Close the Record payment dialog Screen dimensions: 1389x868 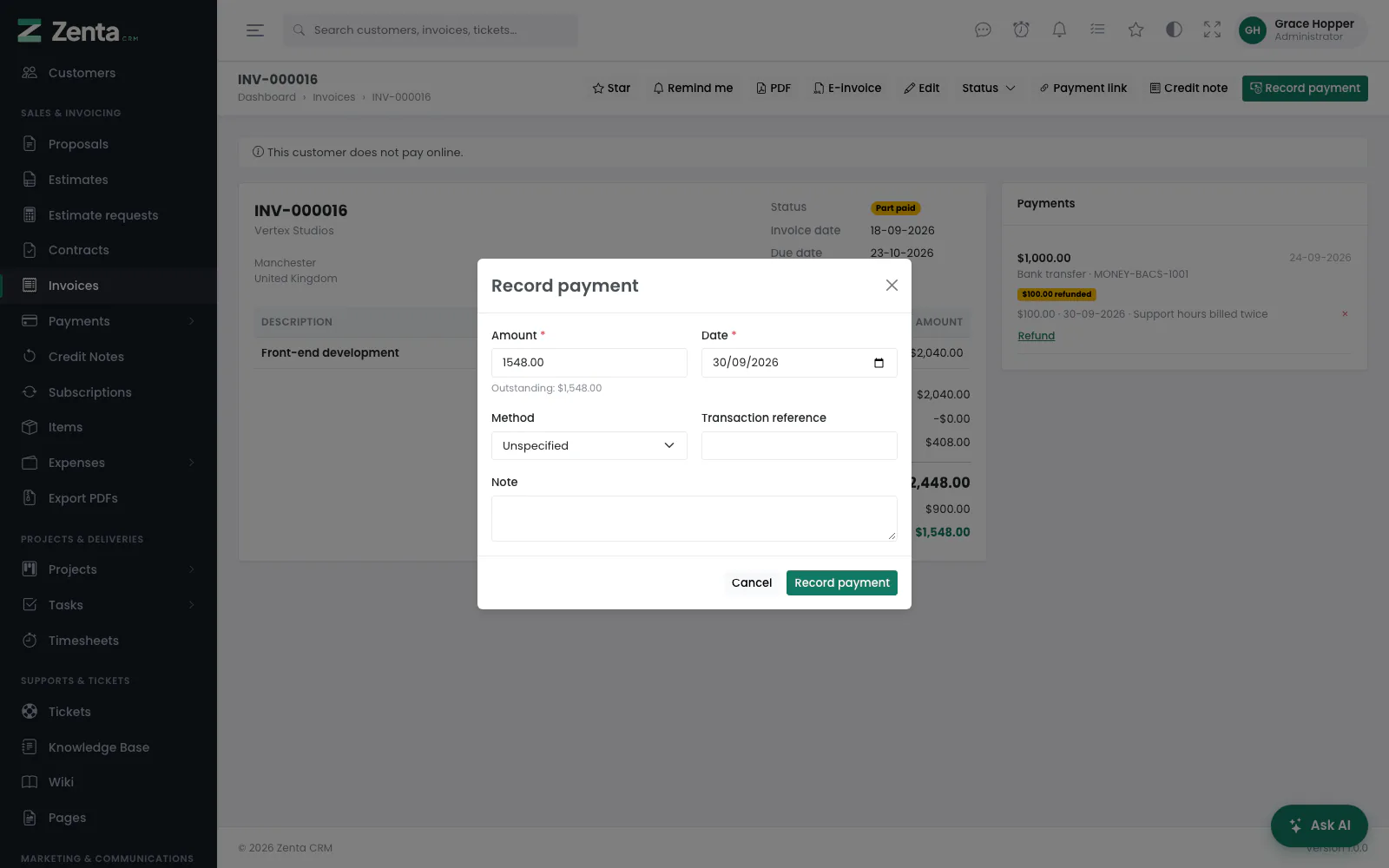click(x=892, y=286)
